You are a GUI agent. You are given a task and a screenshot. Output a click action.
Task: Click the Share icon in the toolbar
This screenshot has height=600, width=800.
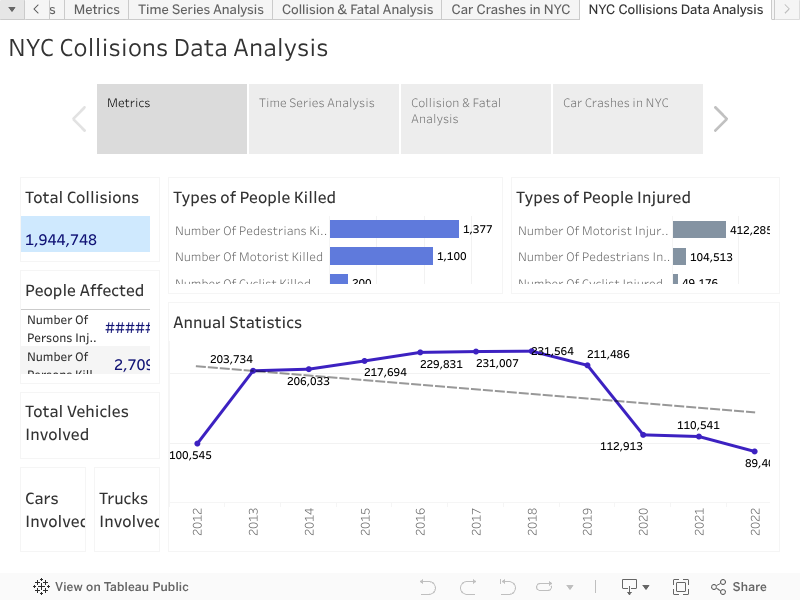[x=717, y=587]
